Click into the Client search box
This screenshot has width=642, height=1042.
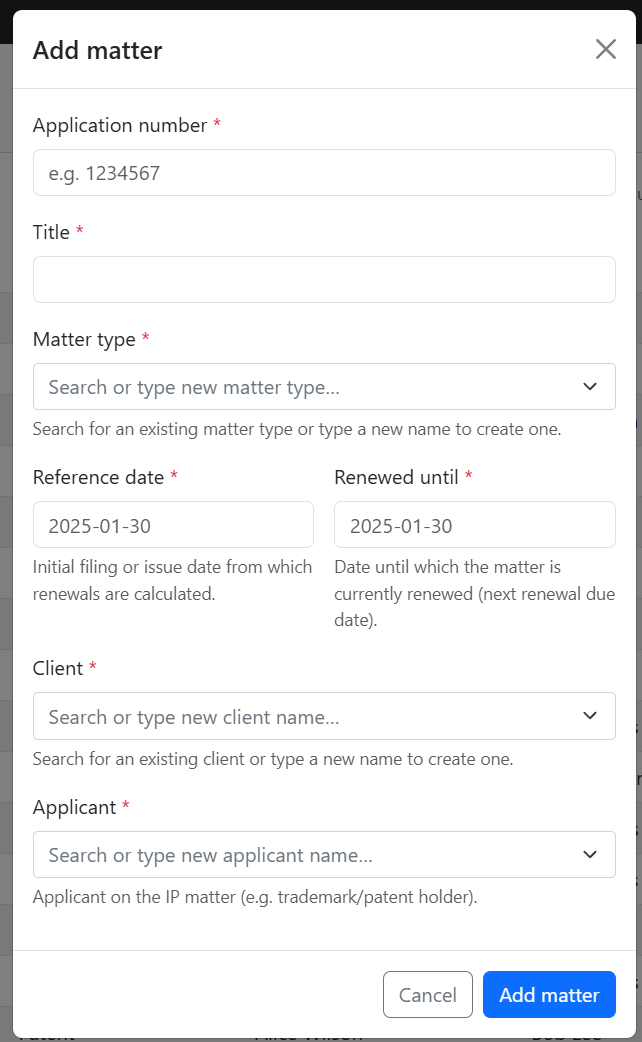(x=300, y=717)
